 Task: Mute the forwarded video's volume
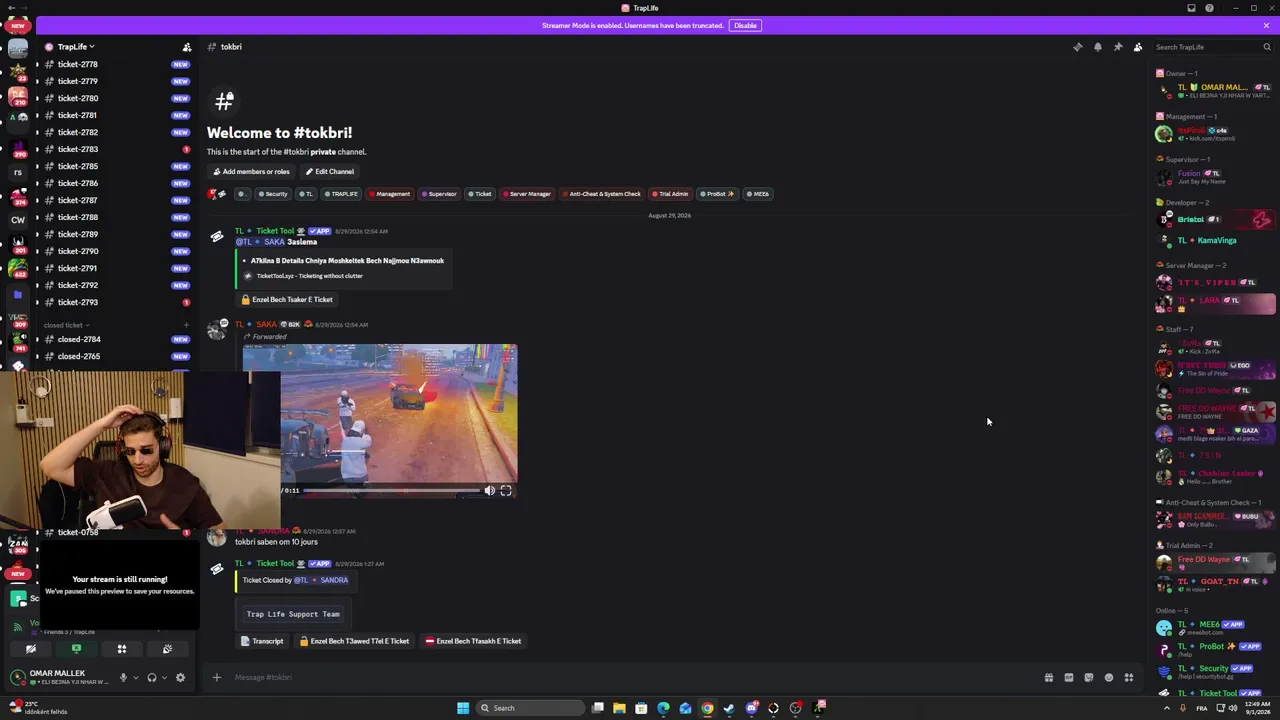click(x=489, y=490)
